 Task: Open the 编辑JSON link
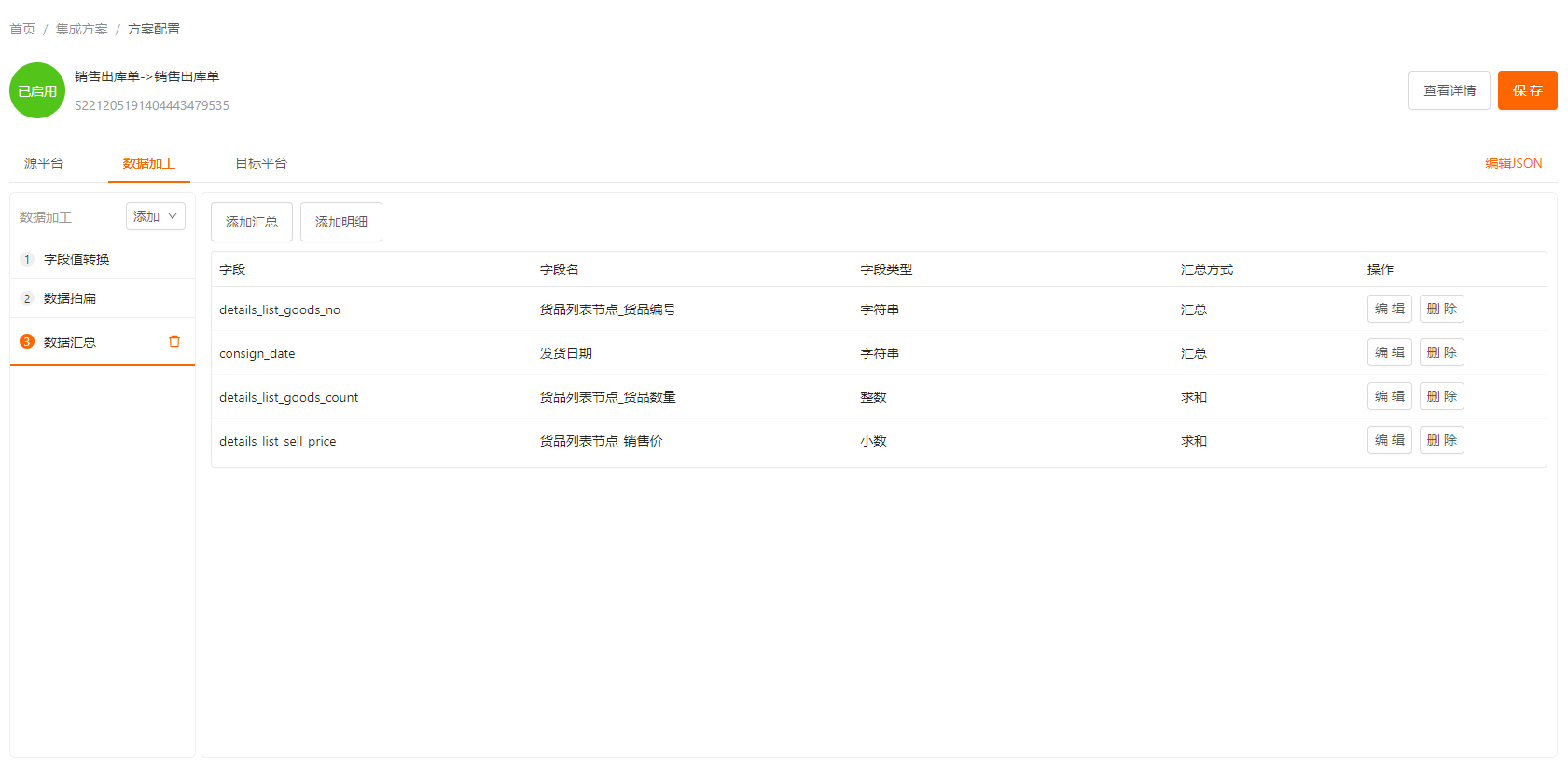tap(1513, 163)
